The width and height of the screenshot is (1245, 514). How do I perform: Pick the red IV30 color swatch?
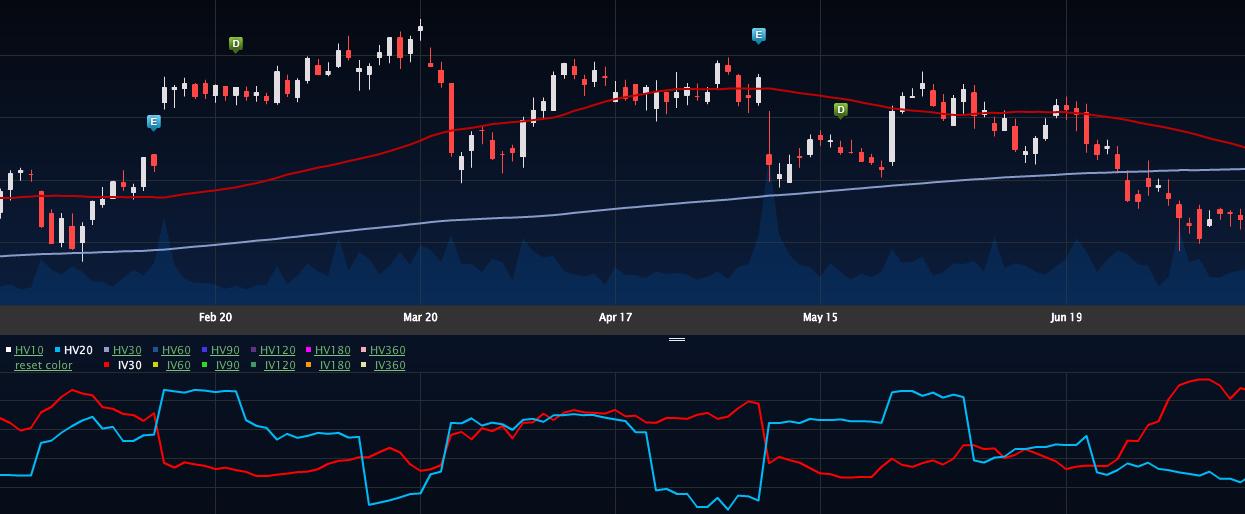click(107, 366)
